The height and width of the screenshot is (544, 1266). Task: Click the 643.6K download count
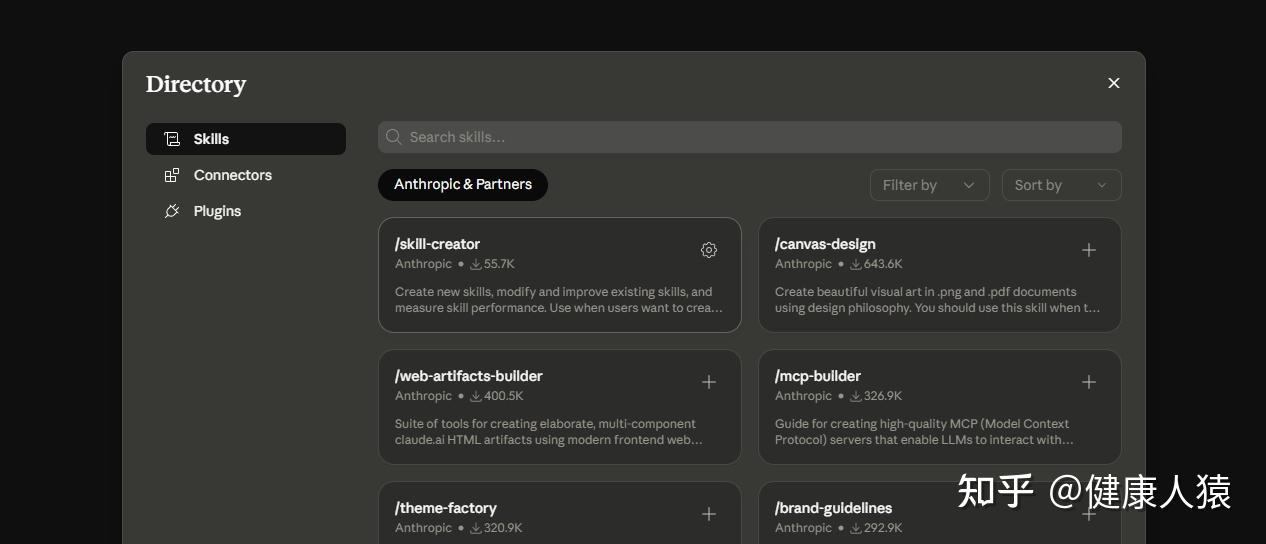click(x=876, y=264)
